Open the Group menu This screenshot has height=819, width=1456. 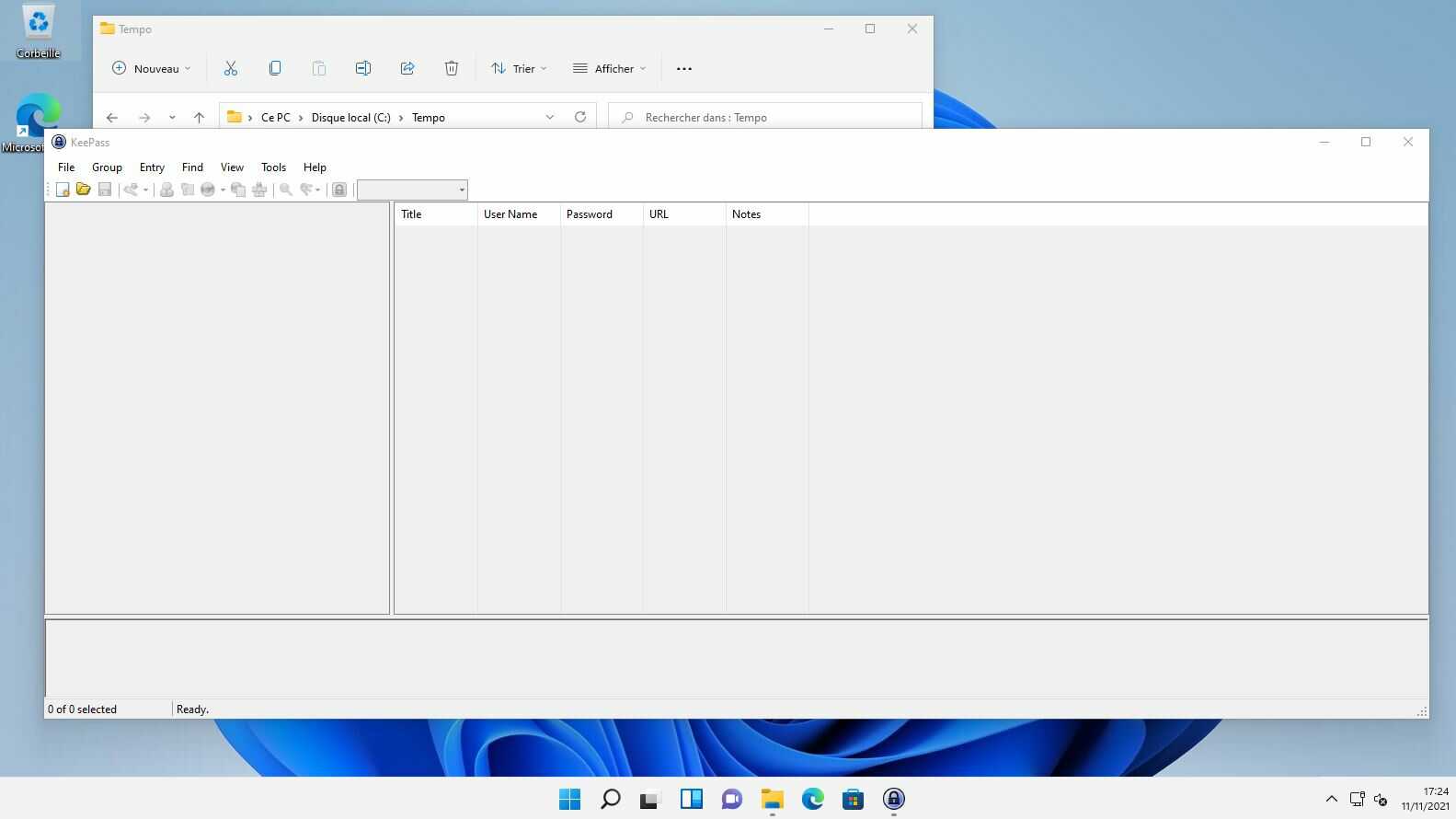coord(107,167)
